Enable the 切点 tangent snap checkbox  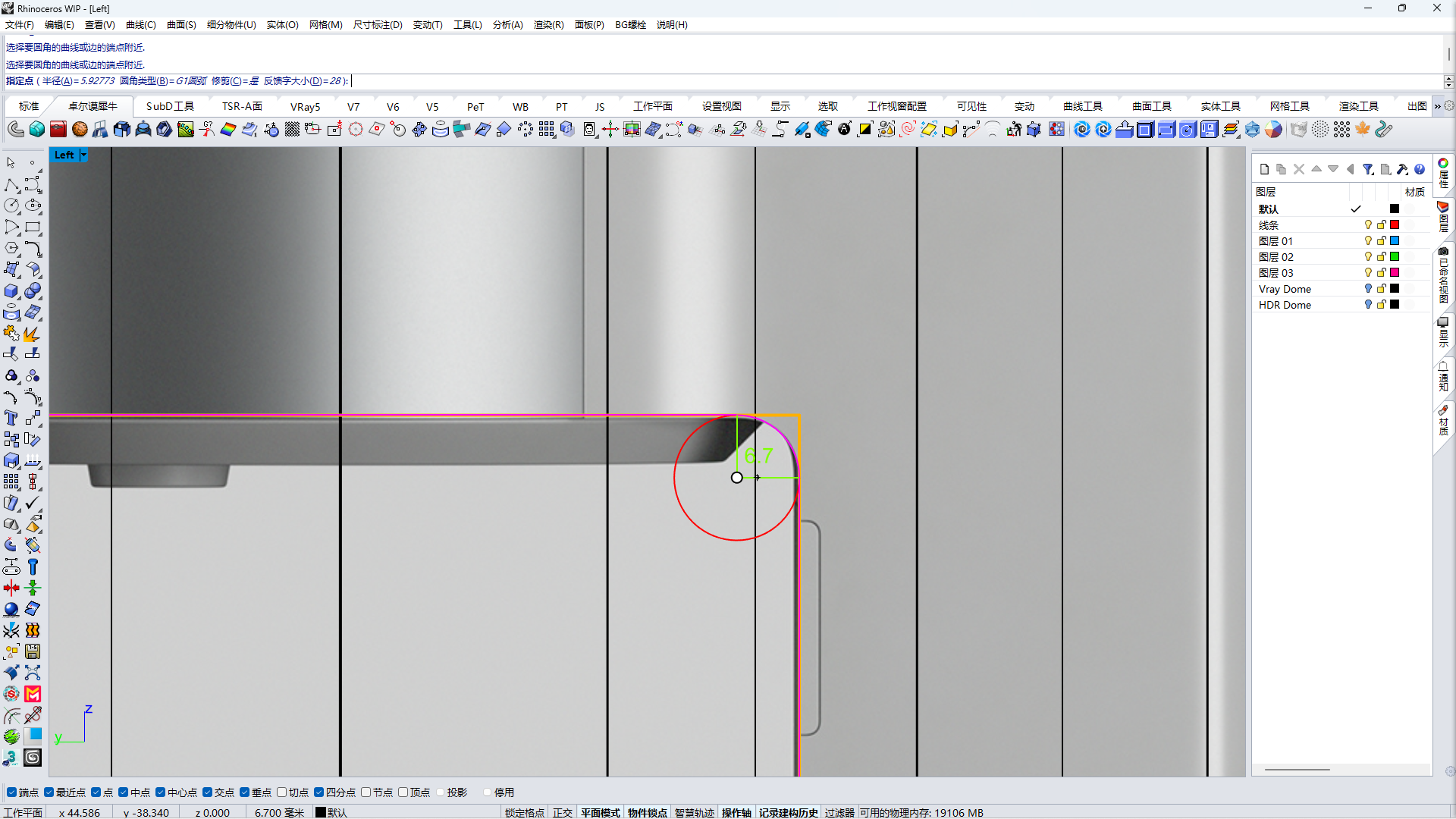pyautogui.click(x=282, y=792)
